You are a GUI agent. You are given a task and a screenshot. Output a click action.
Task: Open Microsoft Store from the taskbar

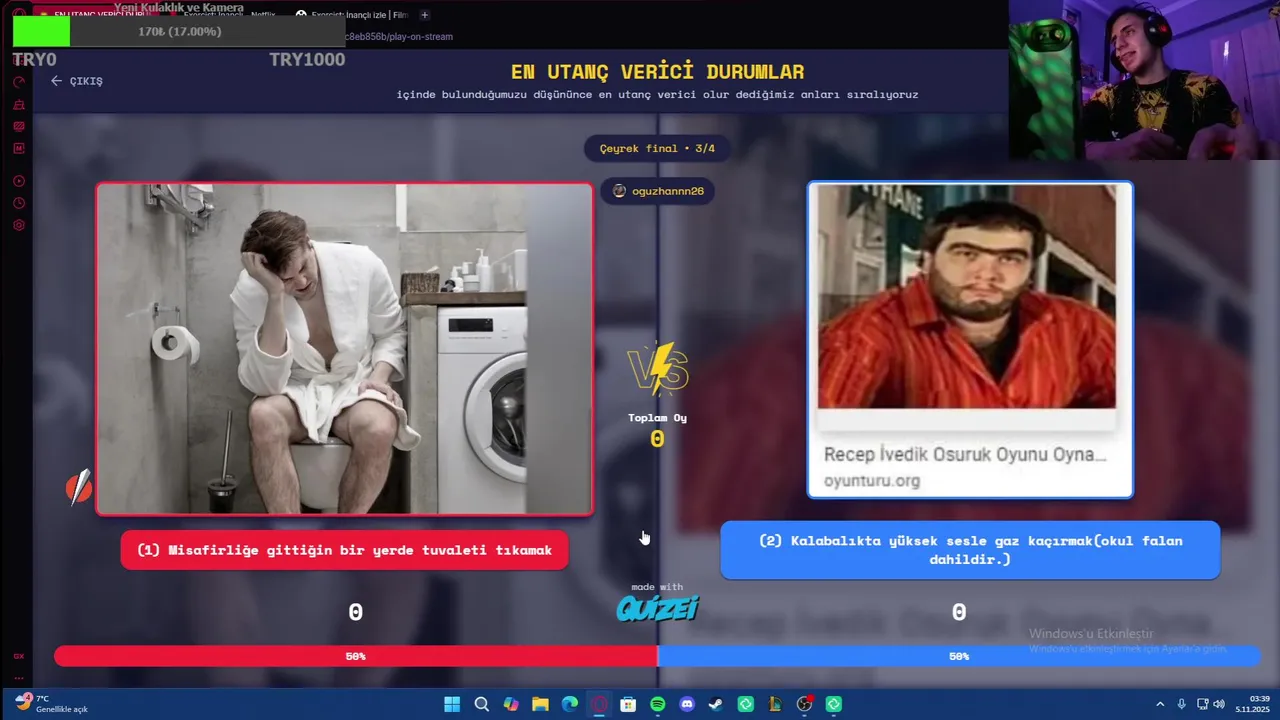[628, 704]
